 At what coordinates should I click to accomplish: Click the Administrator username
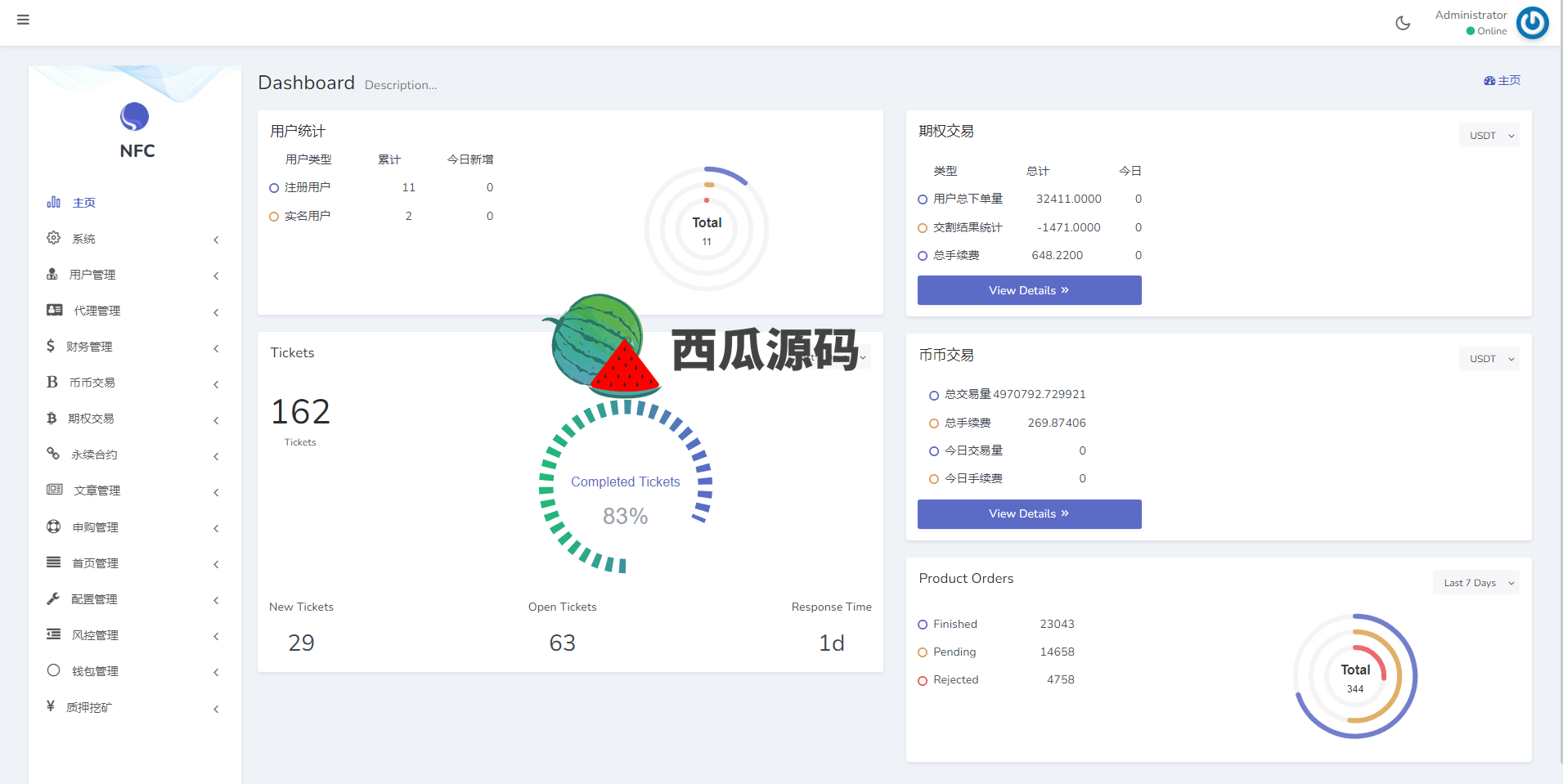click(x=1471, y=15)
